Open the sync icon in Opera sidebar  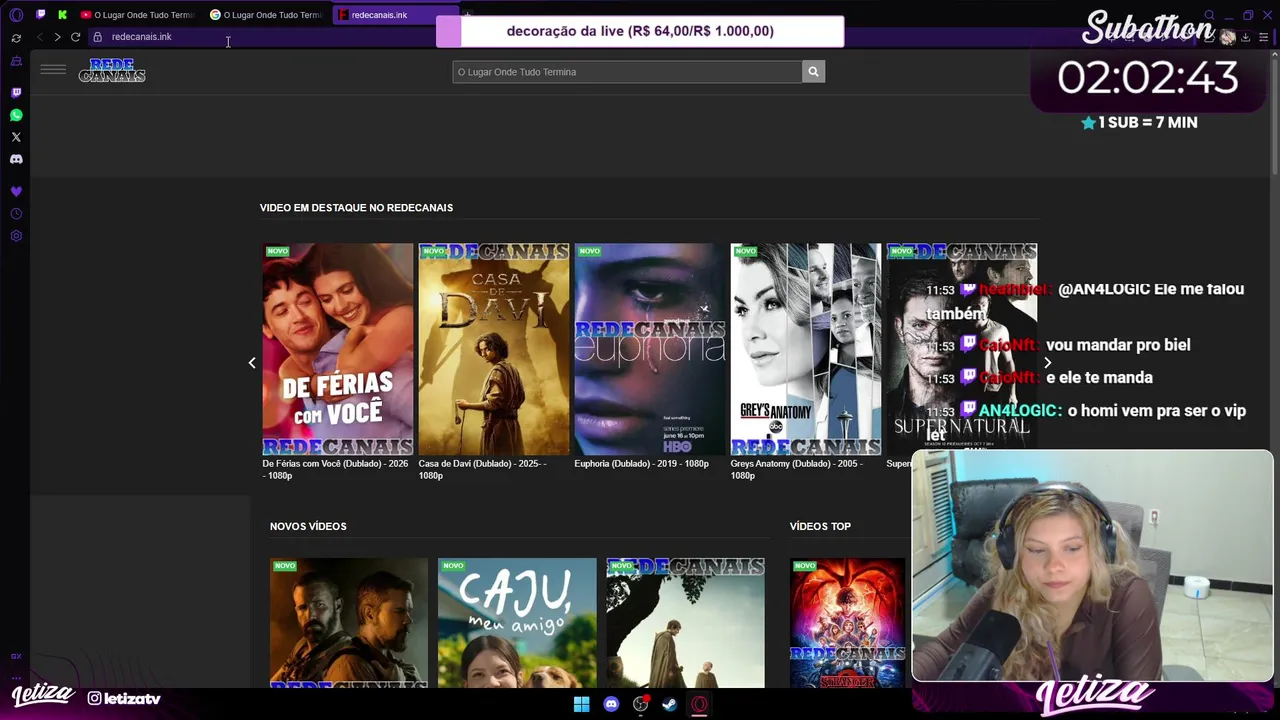point(16,38)
